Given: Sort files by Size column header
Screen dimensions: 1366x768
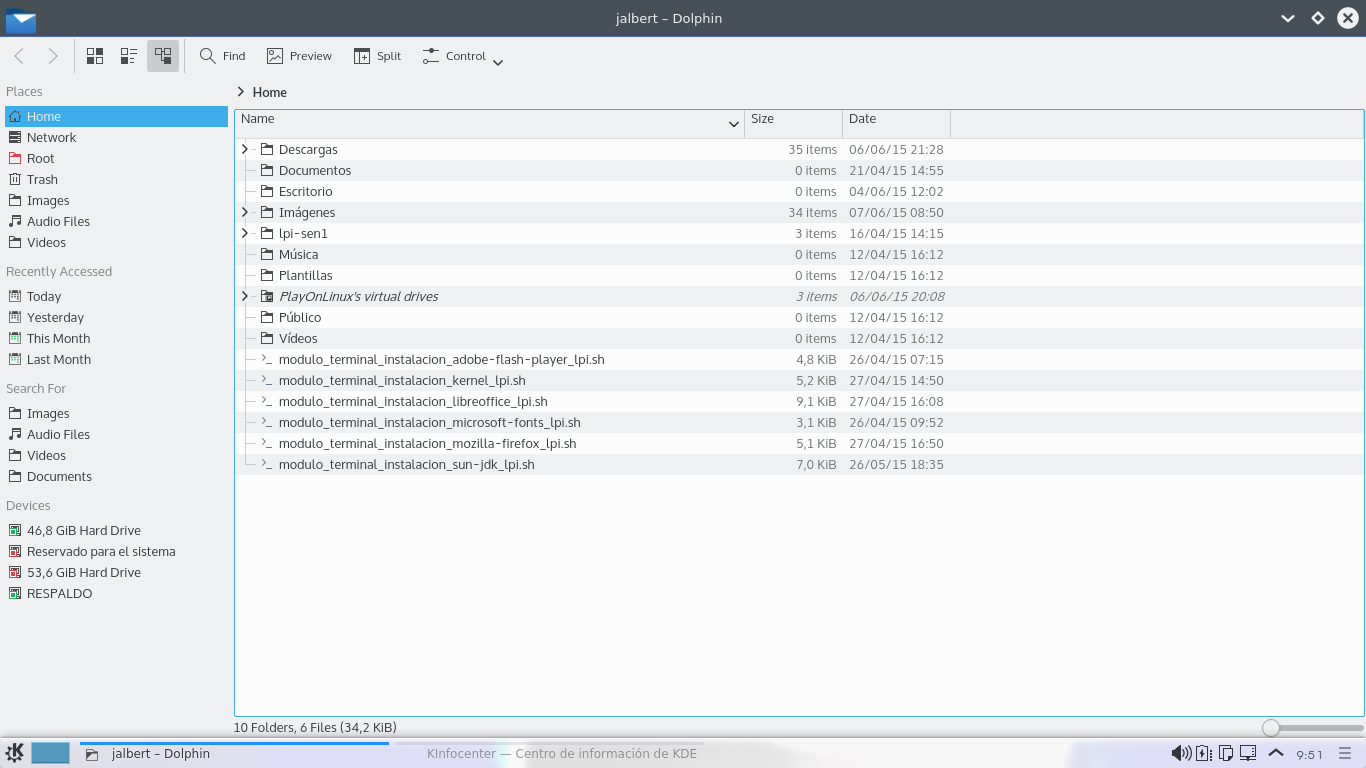Looking at the screenshot, I should click(793, 119).
